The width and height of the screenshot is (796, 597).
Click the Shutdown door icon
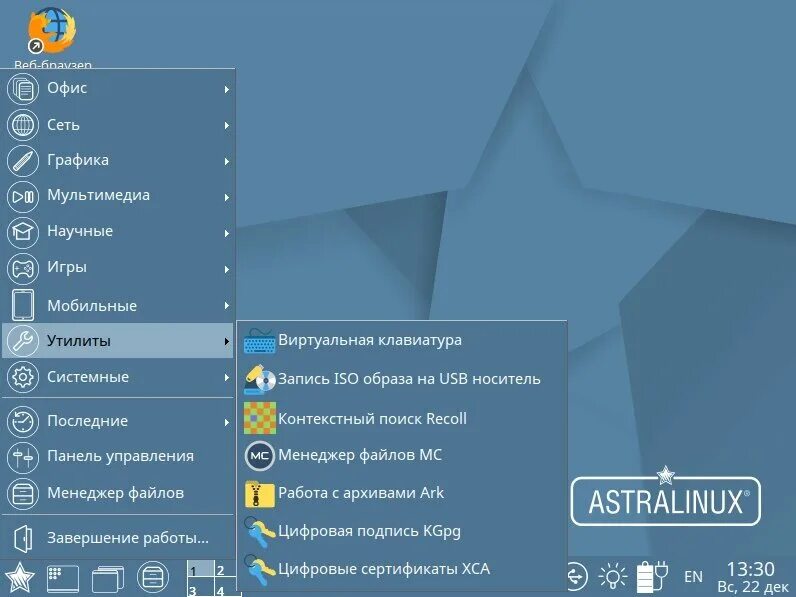tap(23, 539)
